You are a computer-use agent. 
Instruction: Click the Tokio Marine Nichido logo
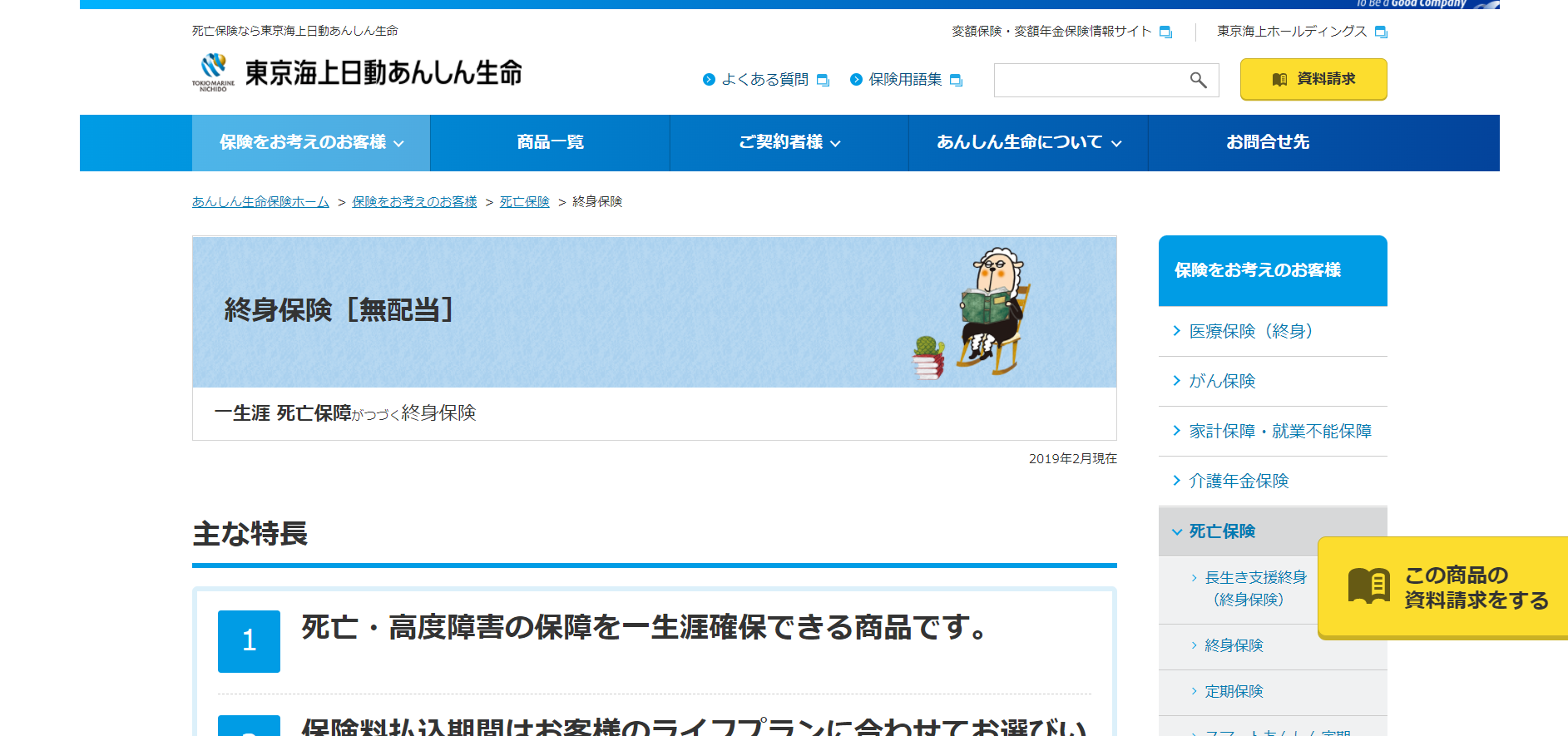coord(213,72)
